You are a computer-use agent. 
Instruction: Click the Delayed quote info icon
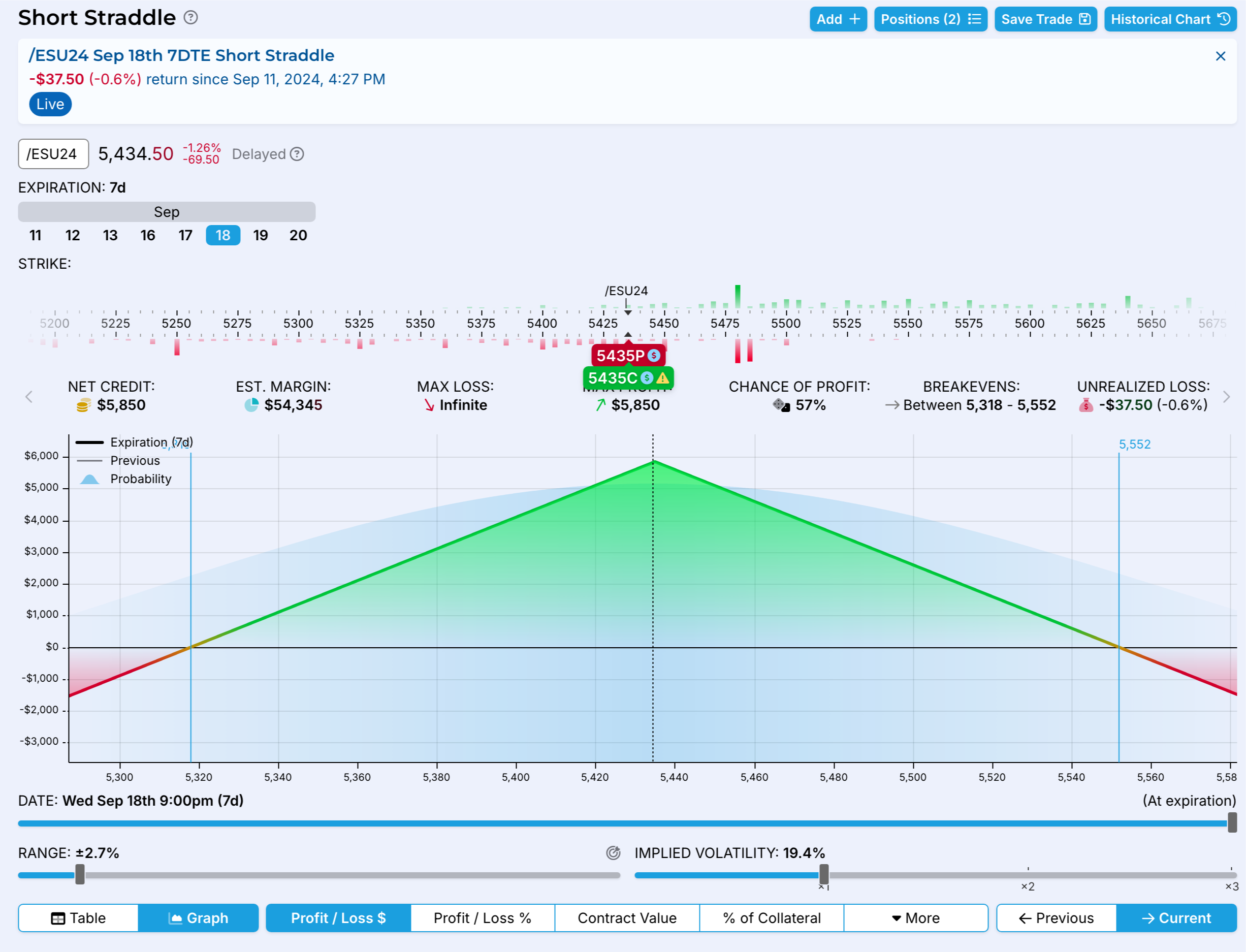click(x=297, y=154)
